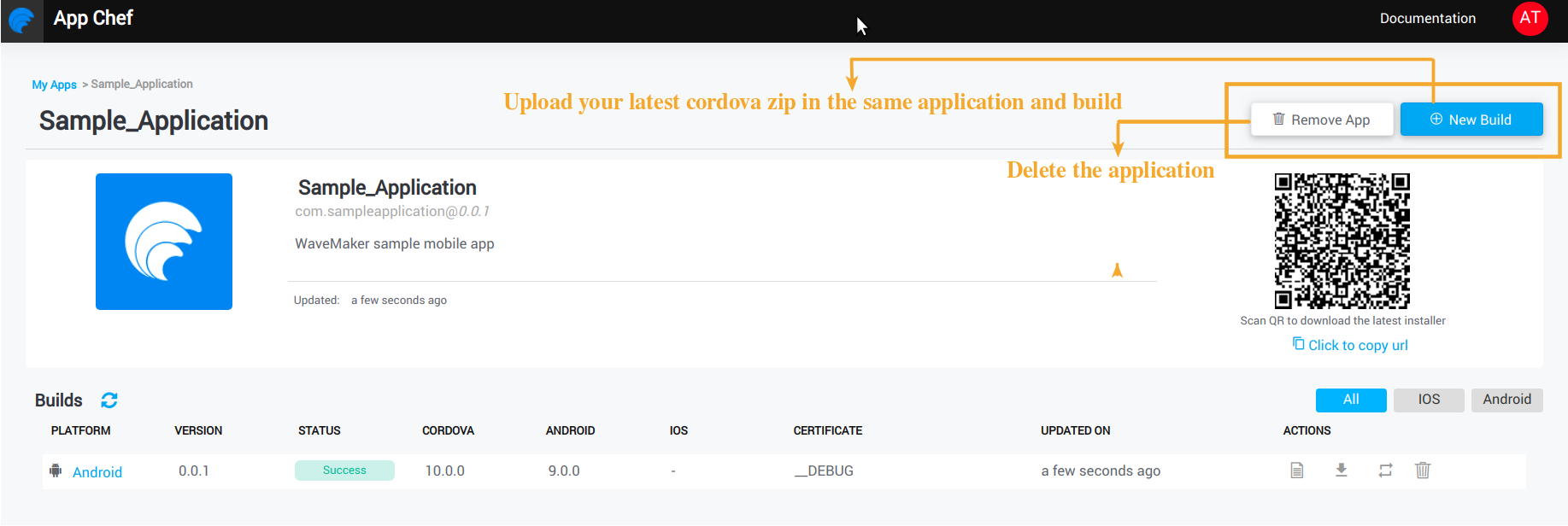Go back to My Apps
This screenshot has width=1568, height=526.
point(54,85)
